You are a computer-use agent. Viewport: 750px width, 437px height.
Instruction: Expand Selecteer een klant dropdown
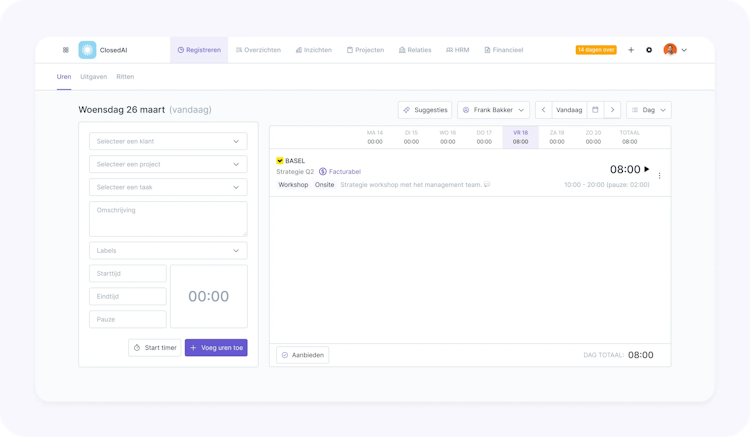tap(168, 142)
